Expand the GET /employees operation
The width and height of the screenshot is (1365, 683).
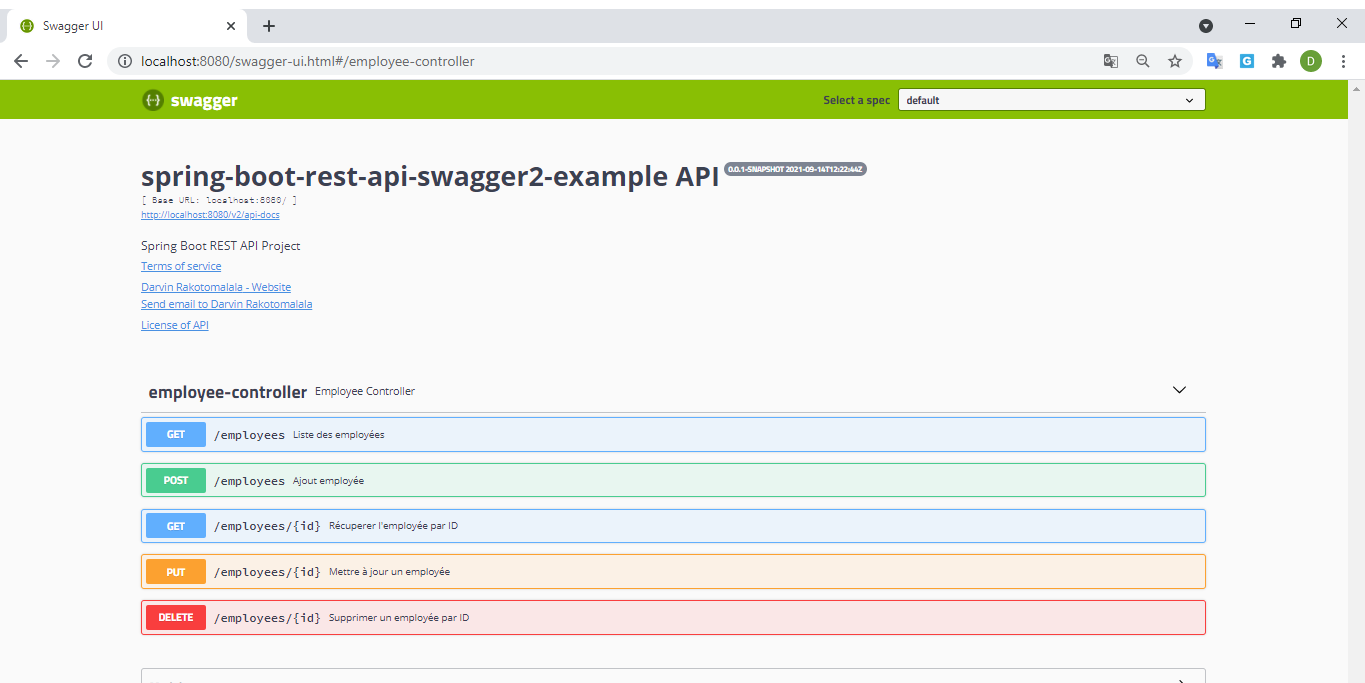pos(672,434)
